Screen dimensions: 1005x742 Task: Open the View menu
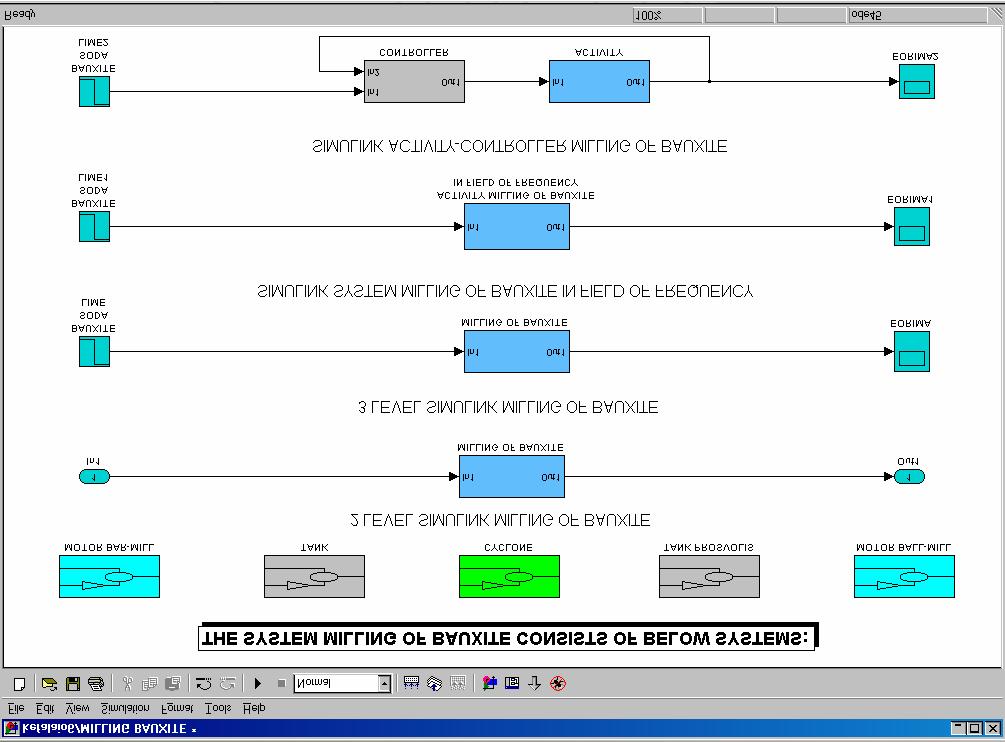point(78,708)
